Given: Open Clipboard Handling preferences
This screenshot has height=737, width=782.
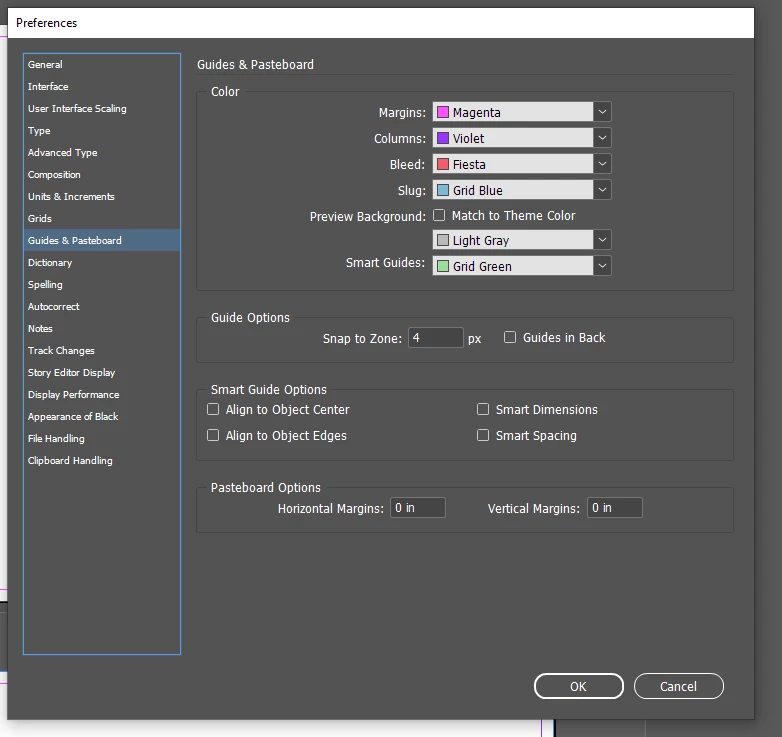Looking at the screenshot, I should pyautogui.click(x=102, y=460).
